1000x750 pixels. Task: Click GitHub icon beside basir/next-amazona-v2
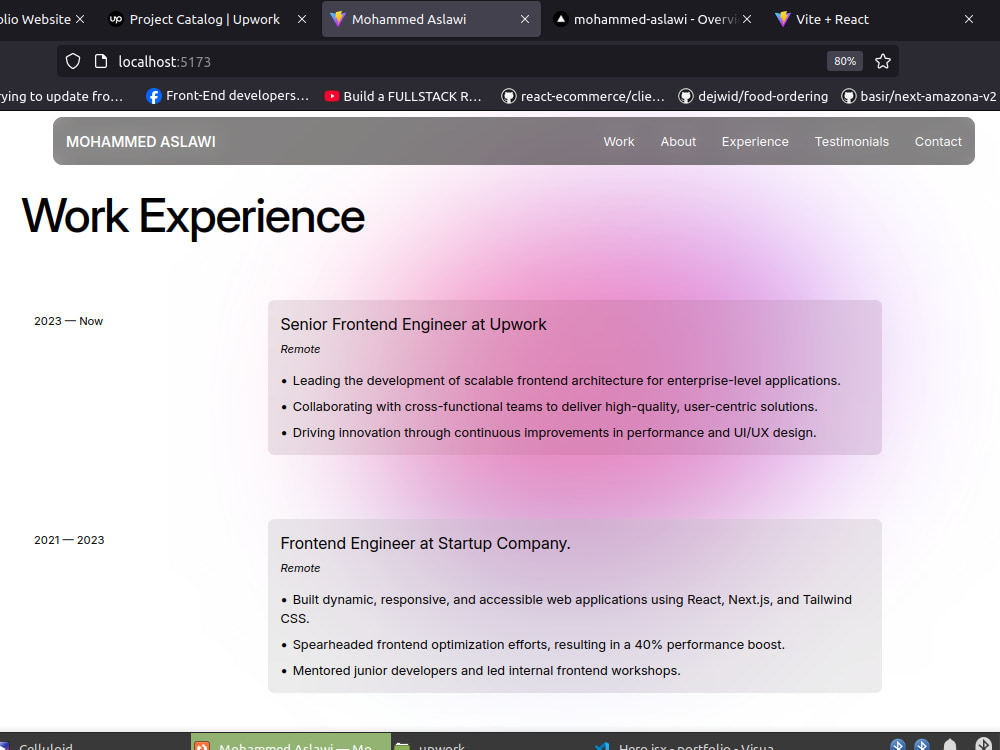pyautogui.click(x=848, y=96)
